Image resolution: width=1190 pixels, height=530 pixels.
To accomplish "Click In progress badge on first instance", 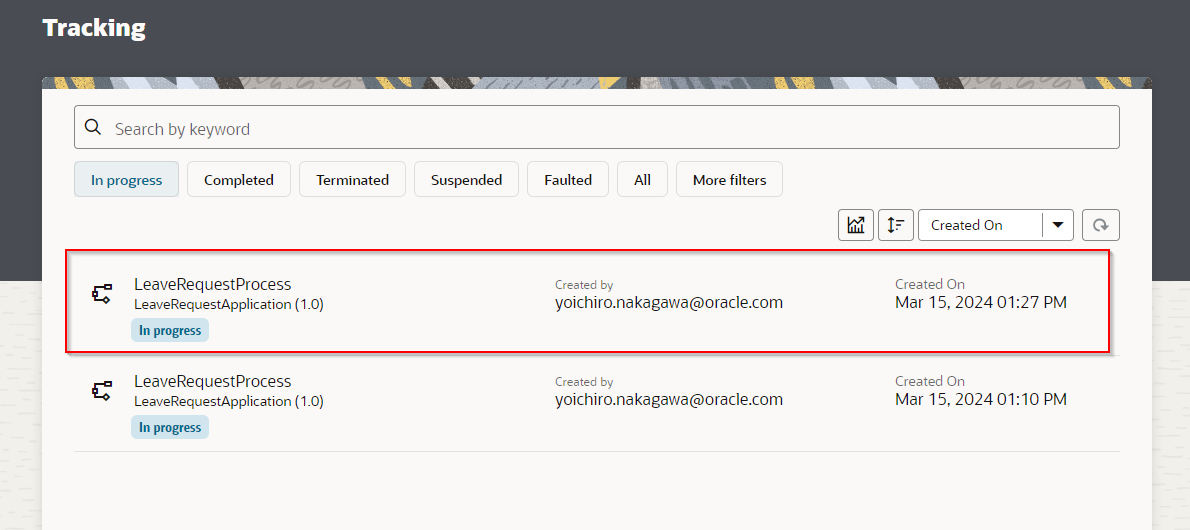I will pyautogui.click(x=170, y=330).
